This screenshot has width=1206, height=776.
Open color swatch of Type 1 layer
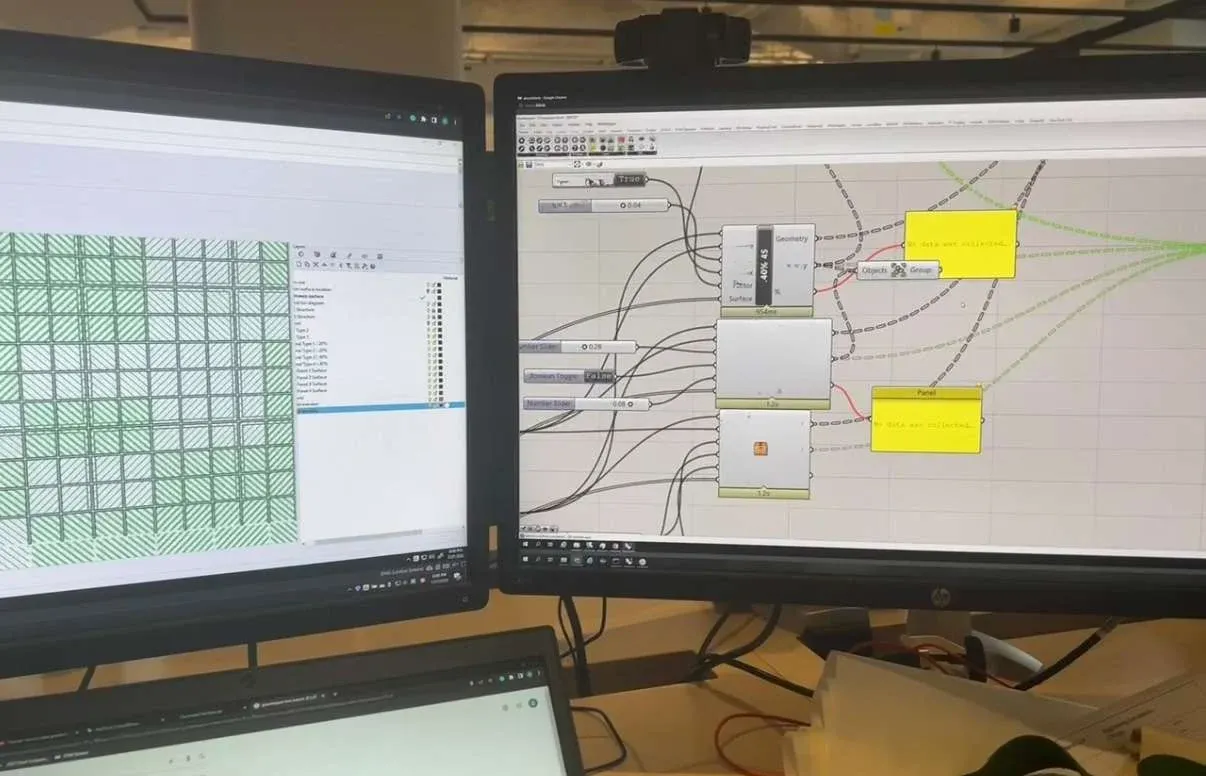440,336
